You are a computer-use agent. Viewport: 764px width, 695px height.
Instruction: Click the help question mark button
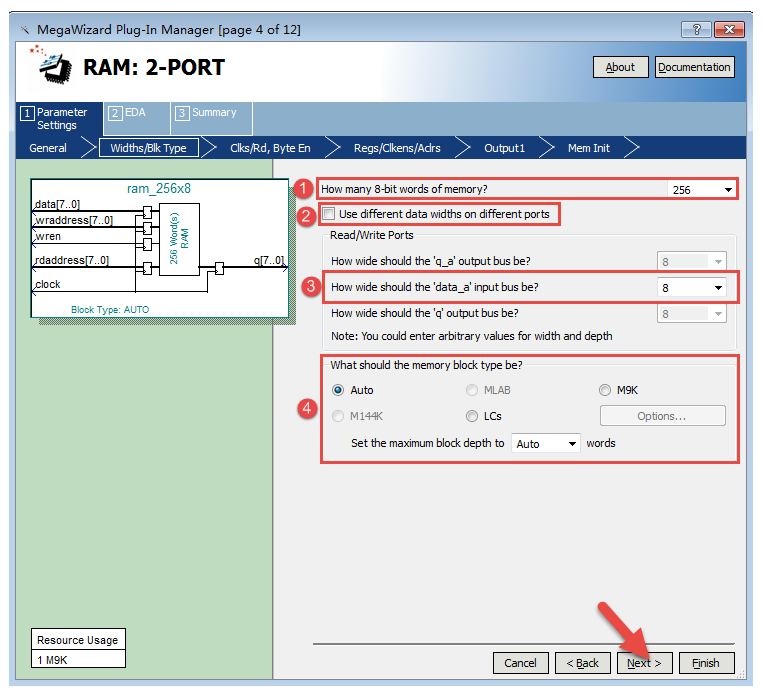(696, 30)
